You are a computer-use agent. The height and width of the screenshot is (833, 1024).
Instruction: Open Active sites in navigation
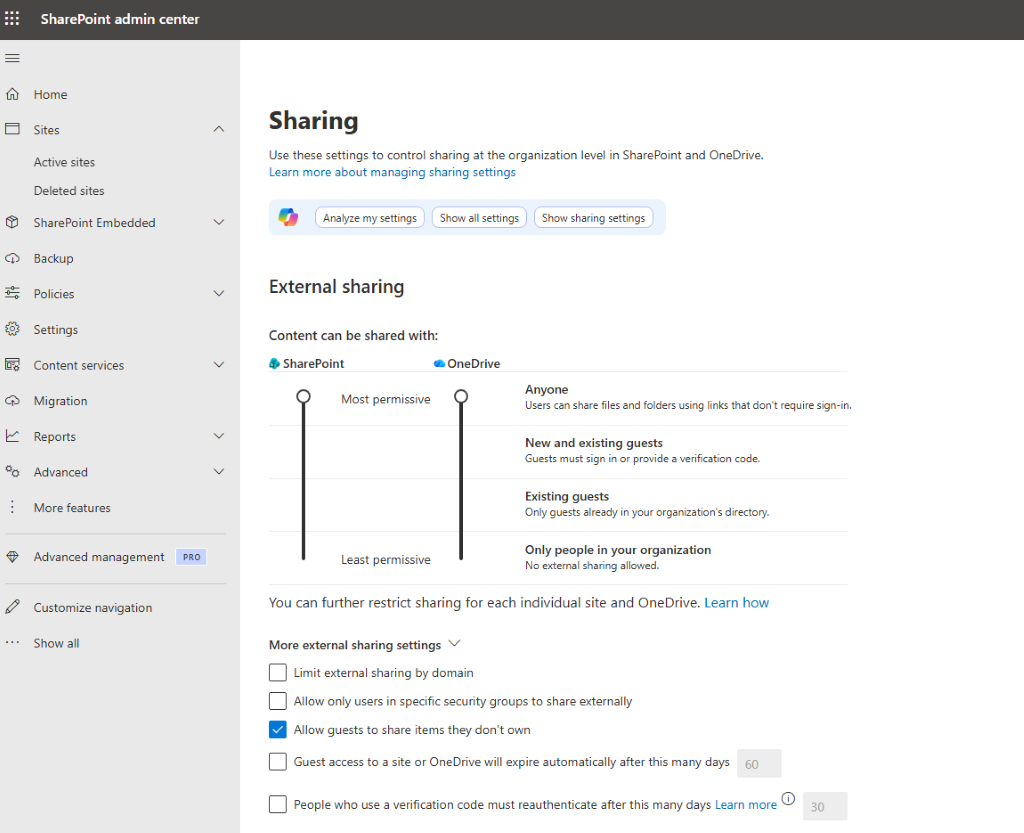[64, 162]
